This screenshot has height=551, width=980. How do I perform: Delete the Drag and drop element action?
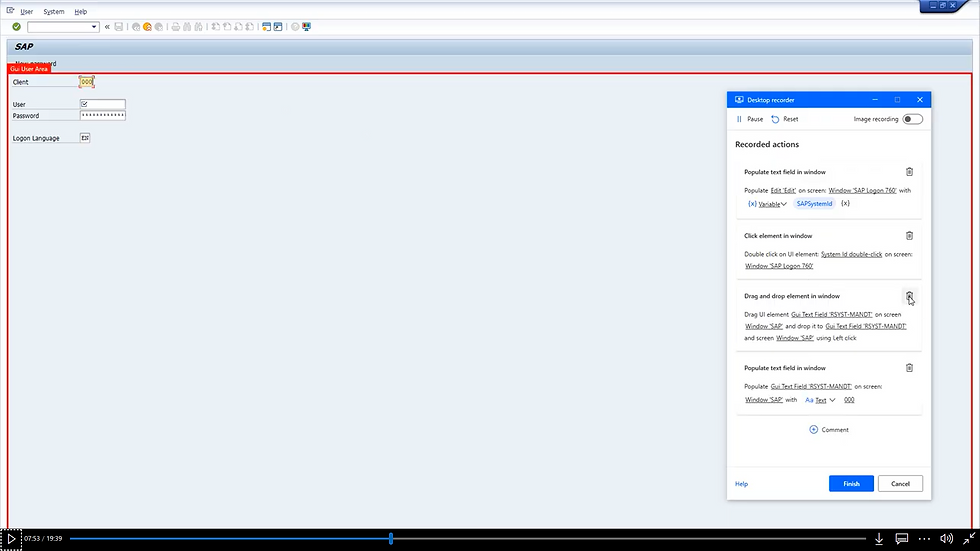[x=909, y=295]
